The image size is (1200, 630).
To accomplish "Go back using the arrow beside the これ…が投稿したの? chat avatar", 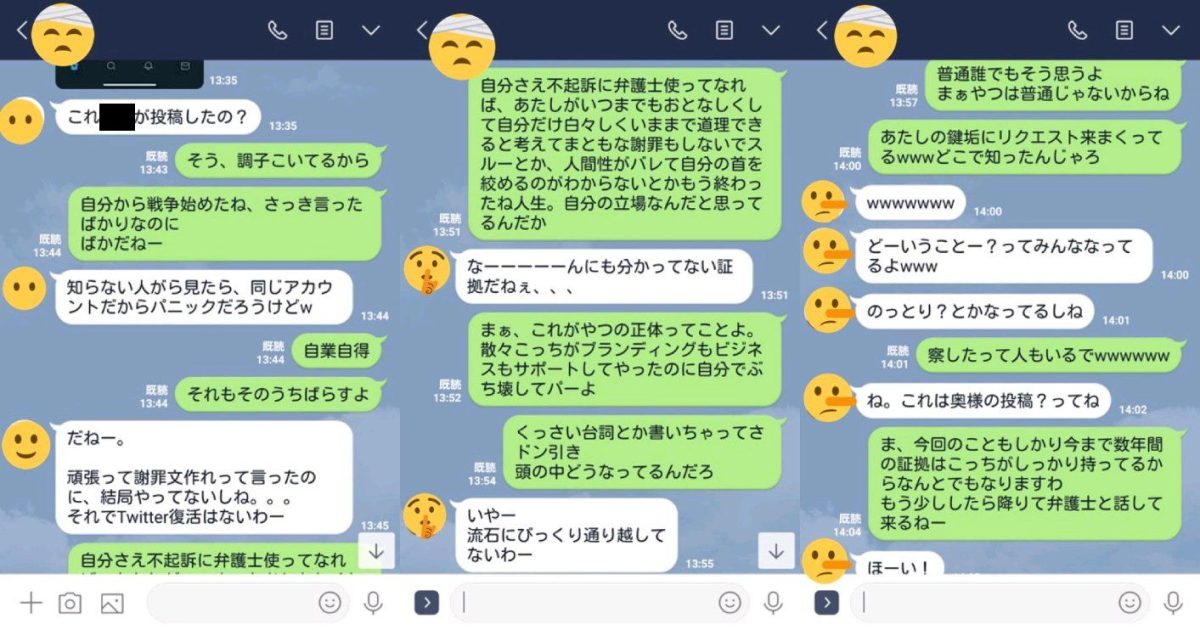I will [21, 30].
